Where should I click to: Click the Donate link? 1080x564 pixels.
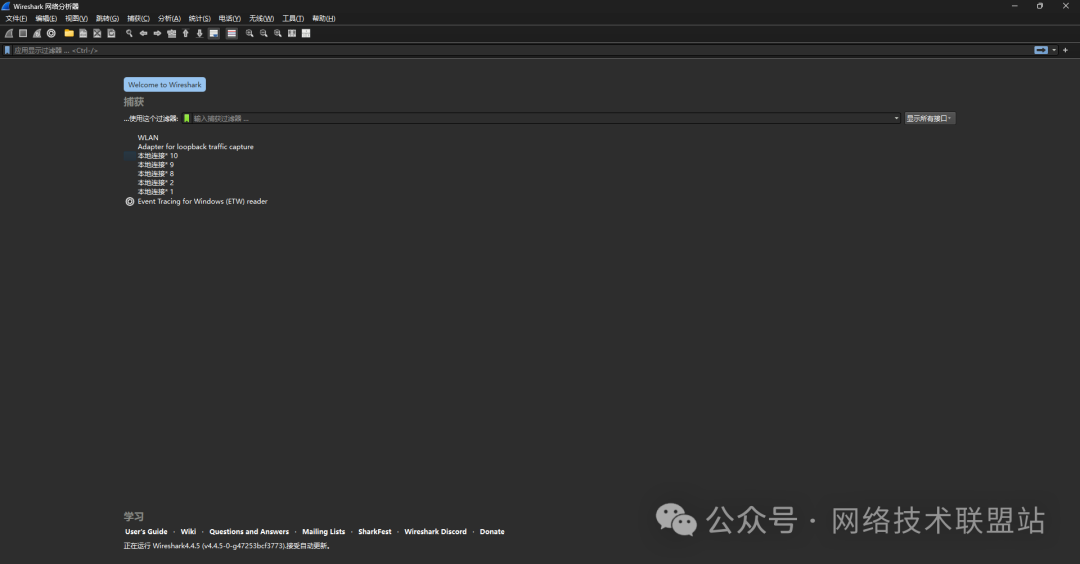tap(492, 532)
